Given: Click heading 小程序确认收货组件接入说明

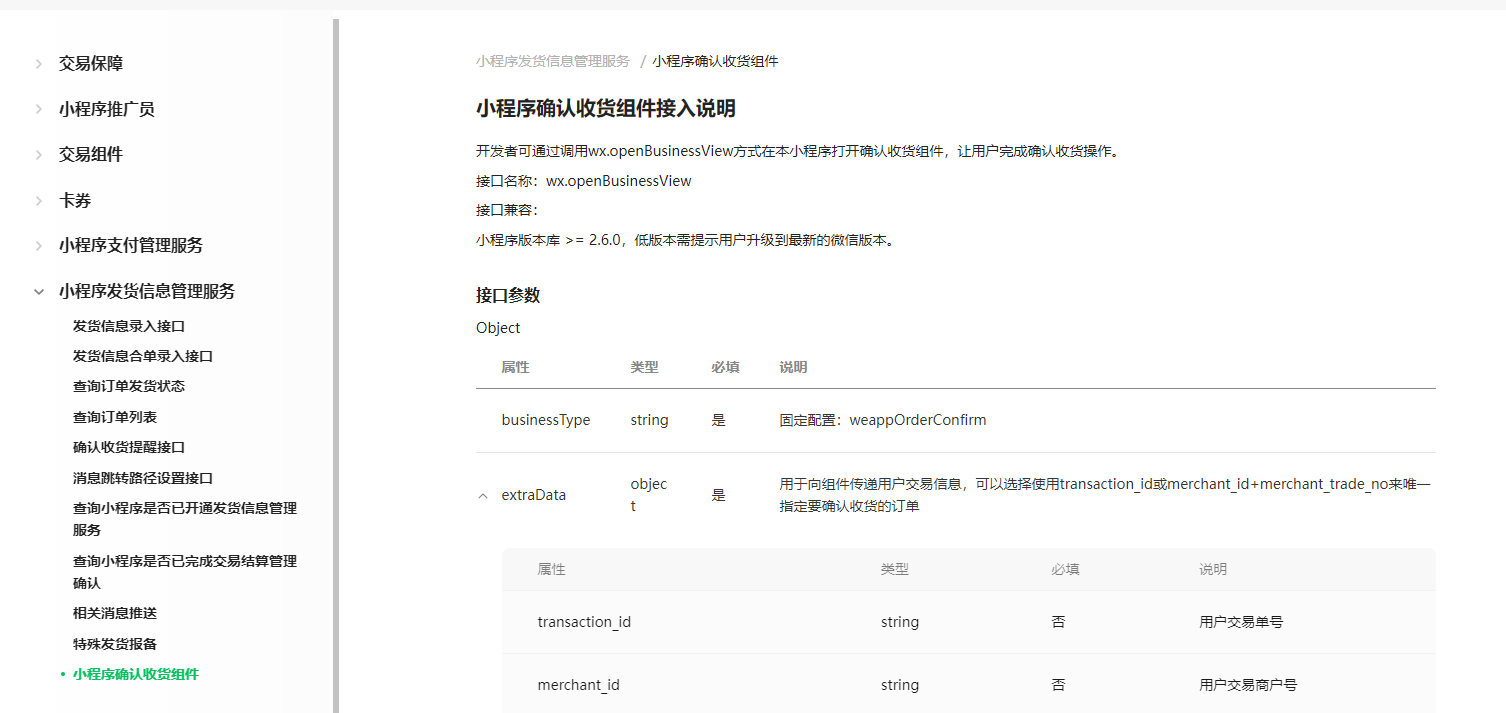Looking at the screenshot, I should click(606, 109).
